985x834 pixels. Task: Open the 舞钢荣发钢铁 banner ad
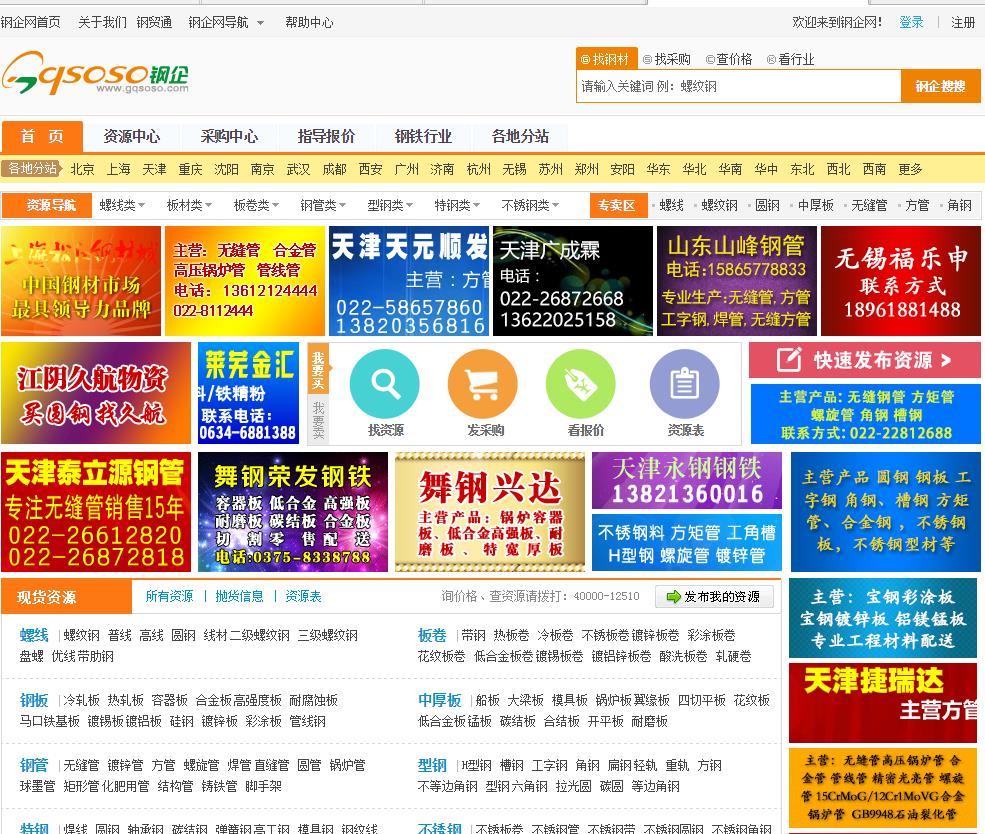tap(293, 512)
